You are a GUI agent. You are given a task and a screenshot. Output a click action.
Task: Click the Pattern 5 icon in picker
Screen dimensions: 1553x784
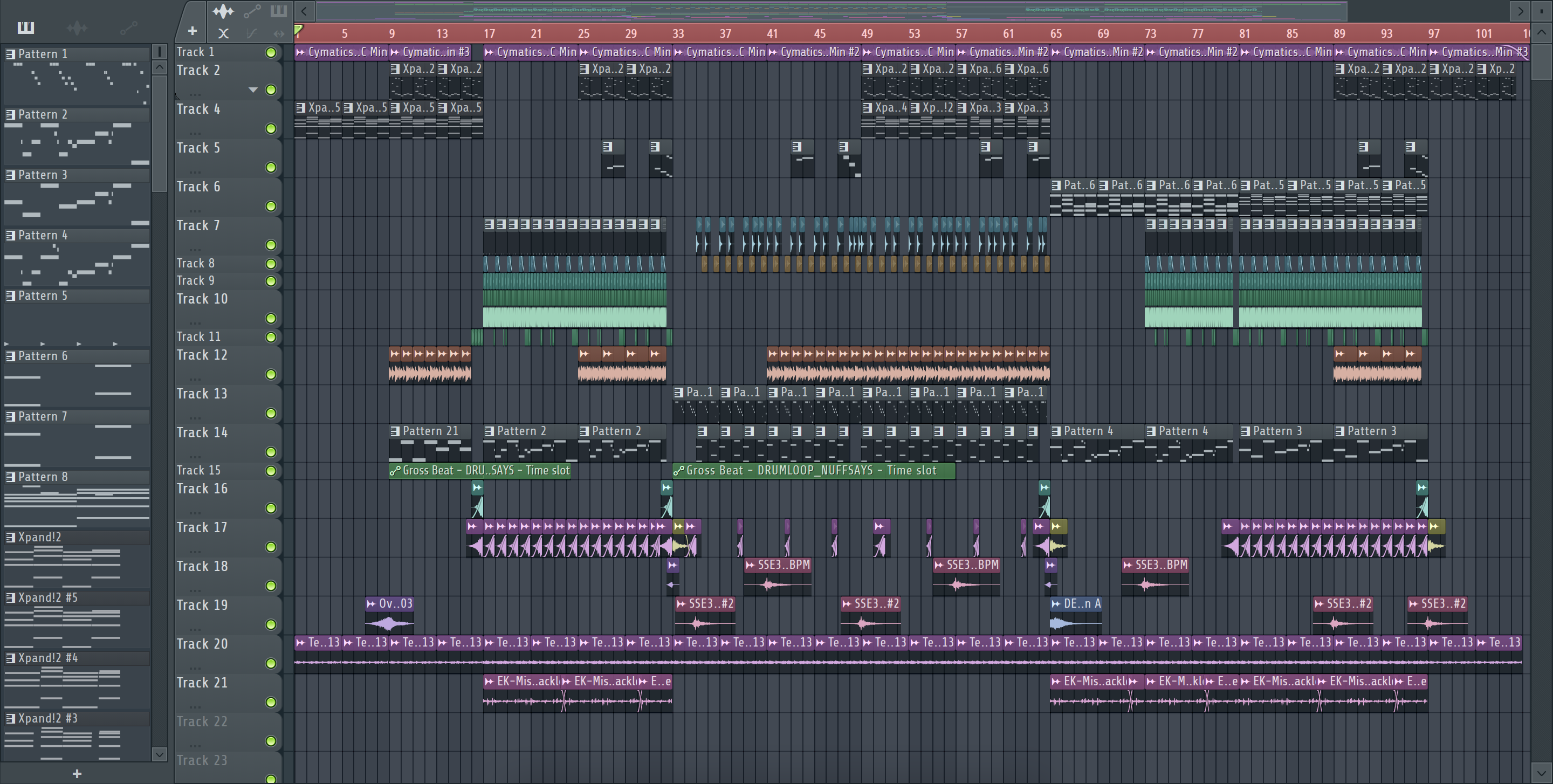point(10,296)
